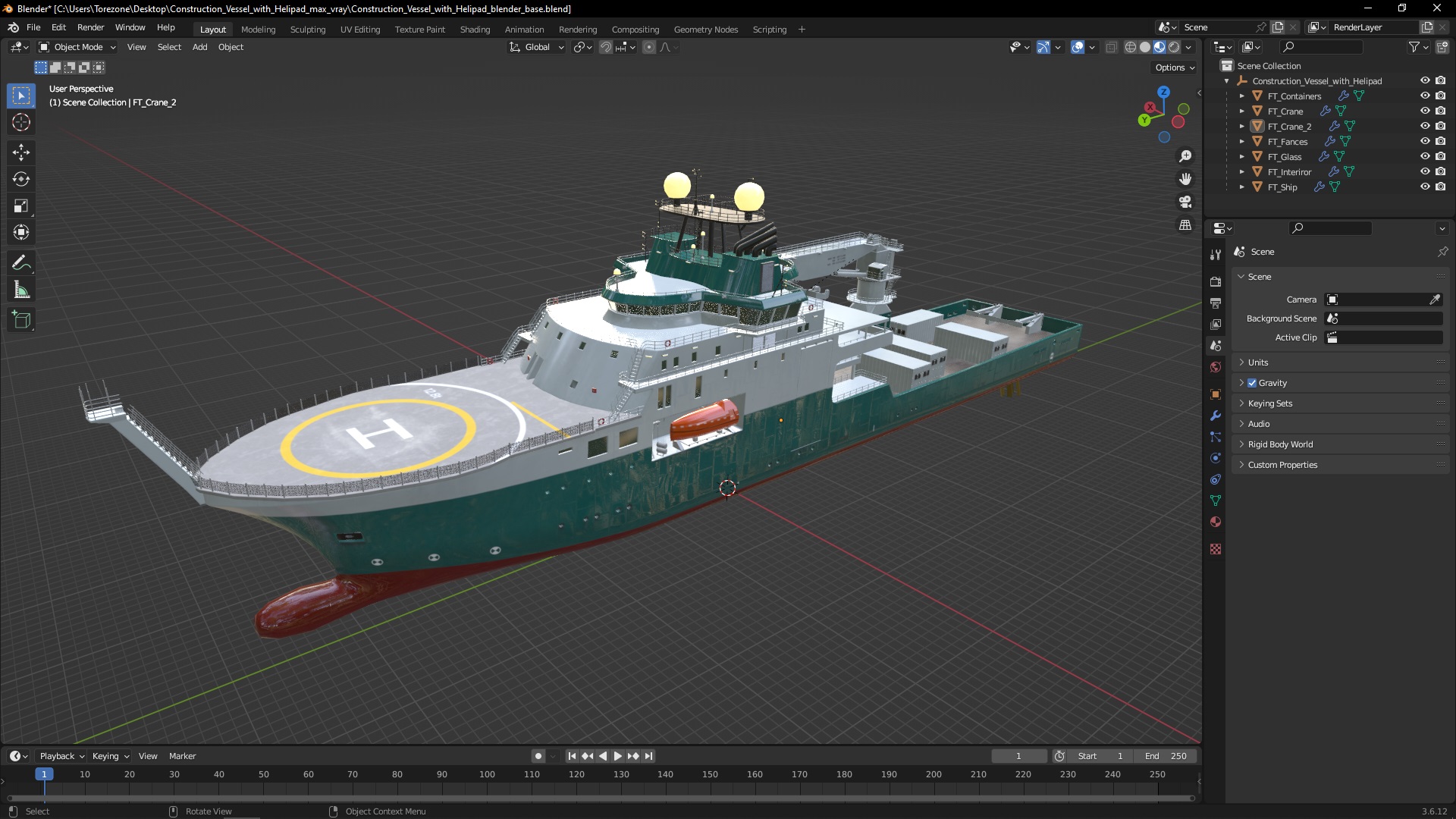Expand the FT_Ship tree item
1456x819 pixels.
[x=1241, y=187]
